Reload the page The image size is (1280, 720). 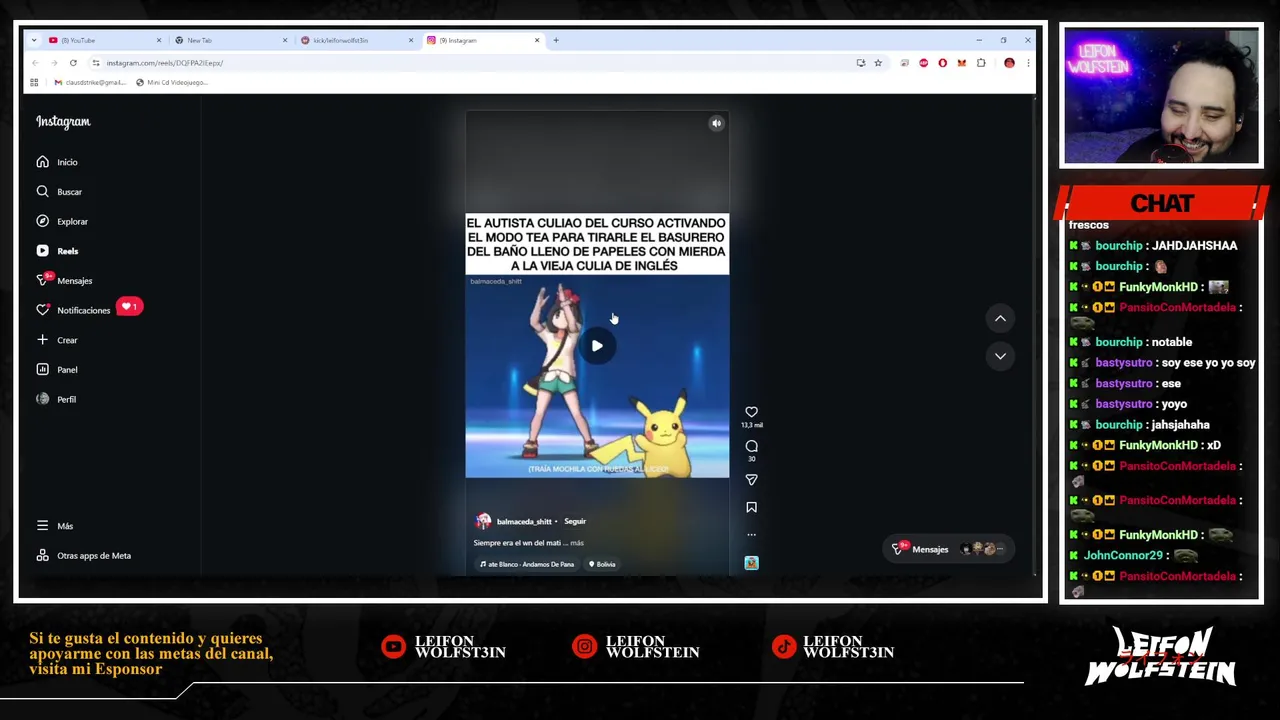pos(73,63)
